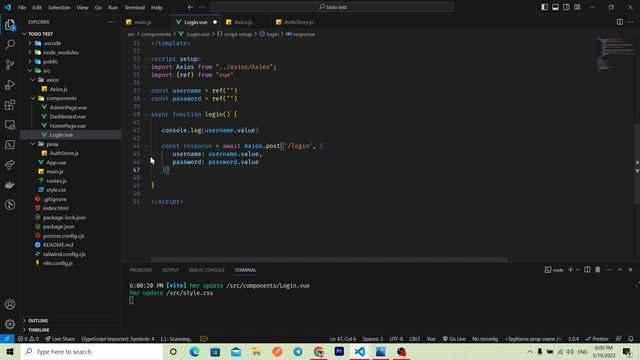The image size is (640, 360).
Task: Click the Go Live status button
Action: (x=454, y=339)
